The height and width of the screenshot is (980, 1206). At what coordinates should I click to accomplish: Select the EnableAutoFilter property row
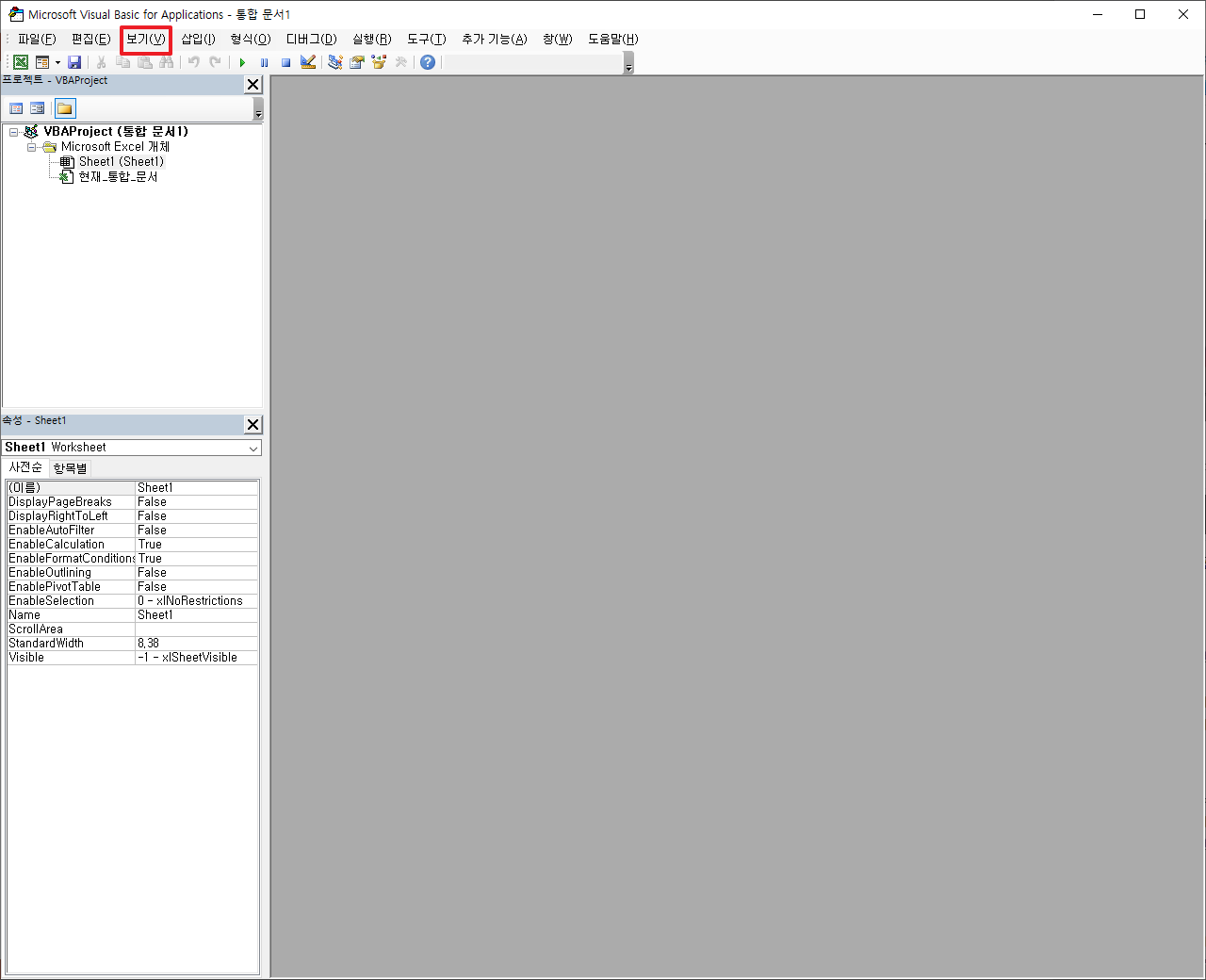132,531
